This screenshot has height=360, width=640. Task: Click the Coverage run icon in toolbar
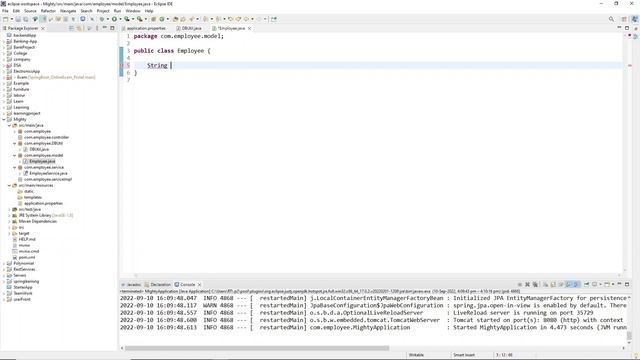click(127, 19)
